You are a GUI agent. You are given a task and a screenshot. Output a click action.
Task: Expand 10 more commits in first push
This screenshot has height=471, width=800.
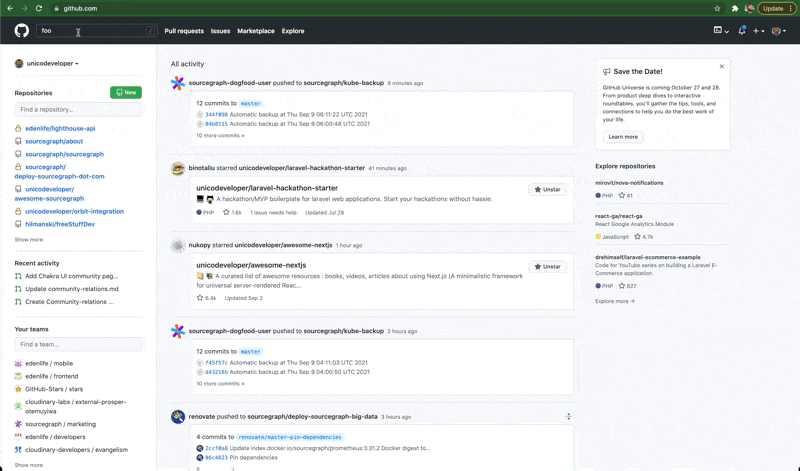220,135
